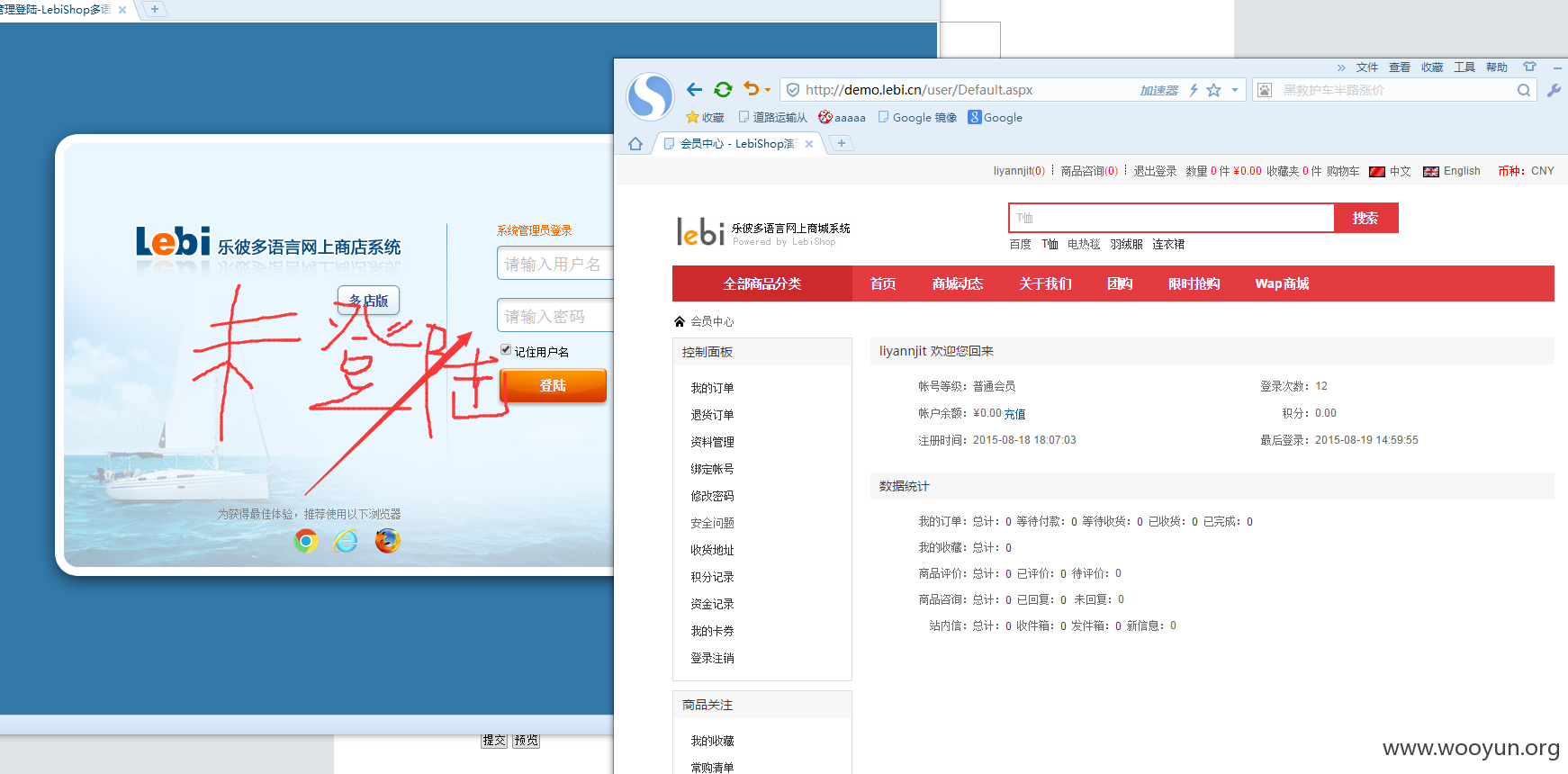Viewport: 1568px width, 774px height.
Task: Open 资料管理 in the control panel
Action: (712, 442)
